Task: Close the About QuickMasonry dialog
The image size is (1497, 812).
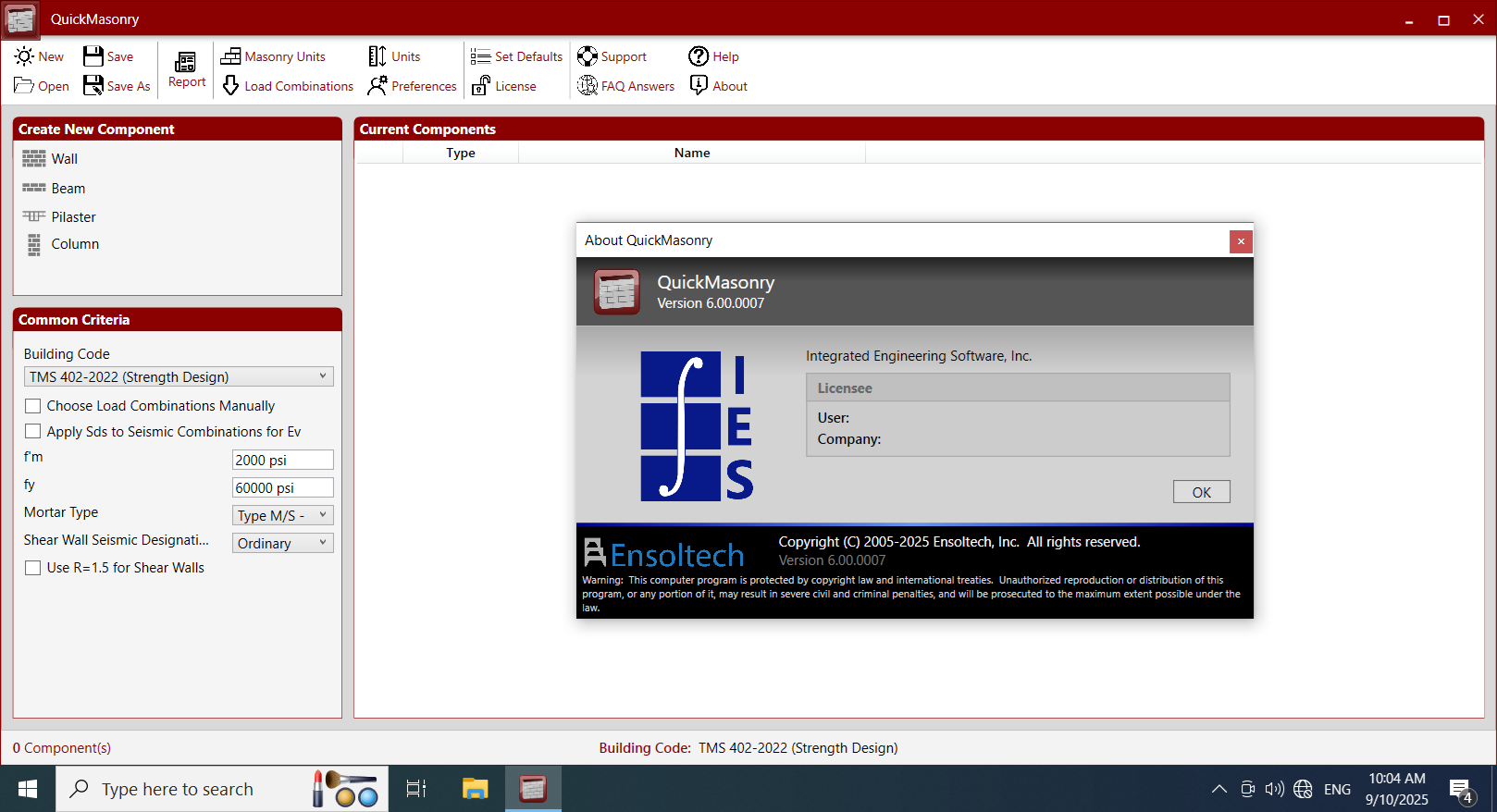Action: [x=1241, y=241]
